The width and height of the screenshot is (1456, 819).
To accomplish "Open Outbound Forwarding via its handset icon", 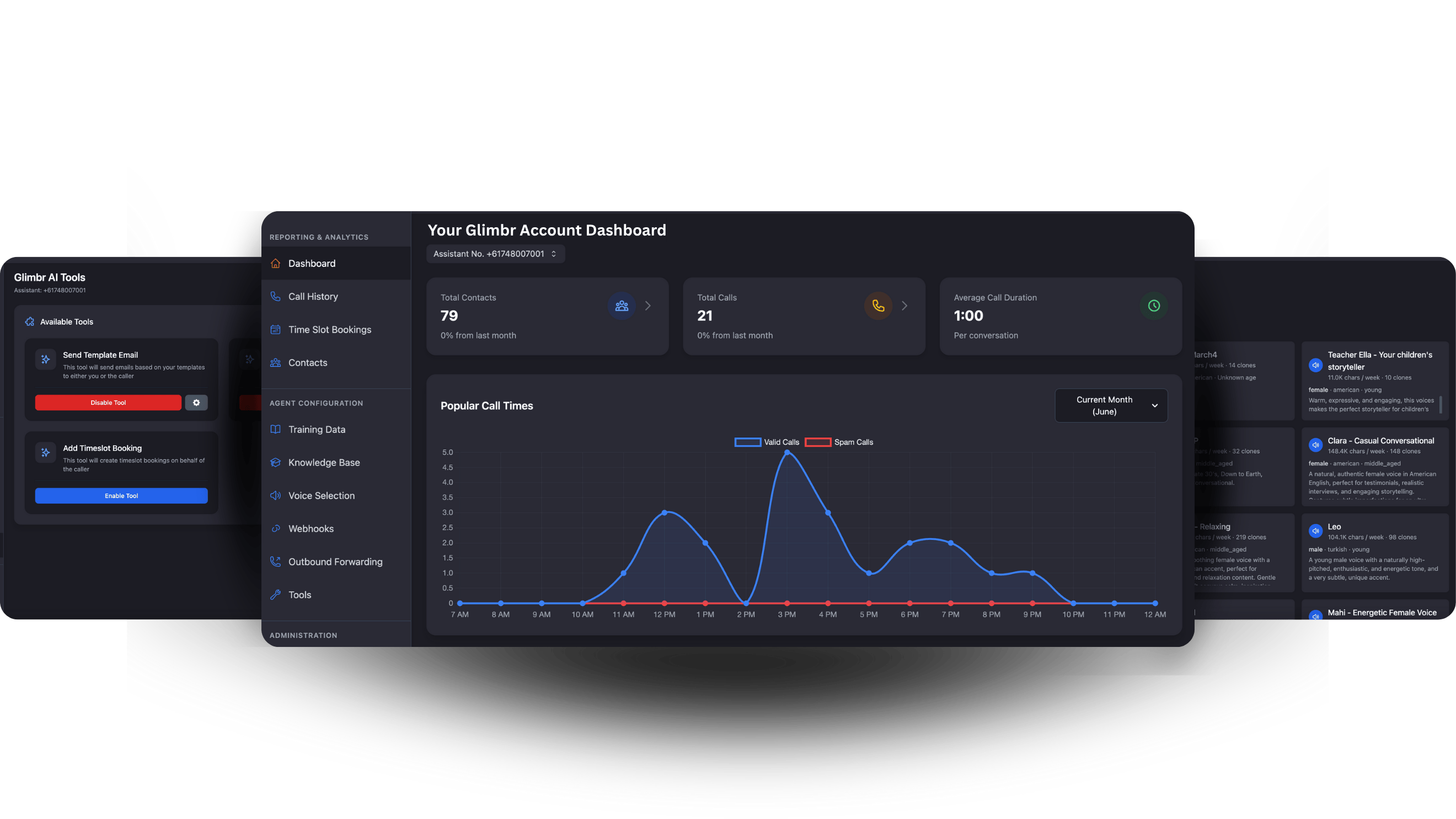I will pyautogui.click(x=275, y=561).
